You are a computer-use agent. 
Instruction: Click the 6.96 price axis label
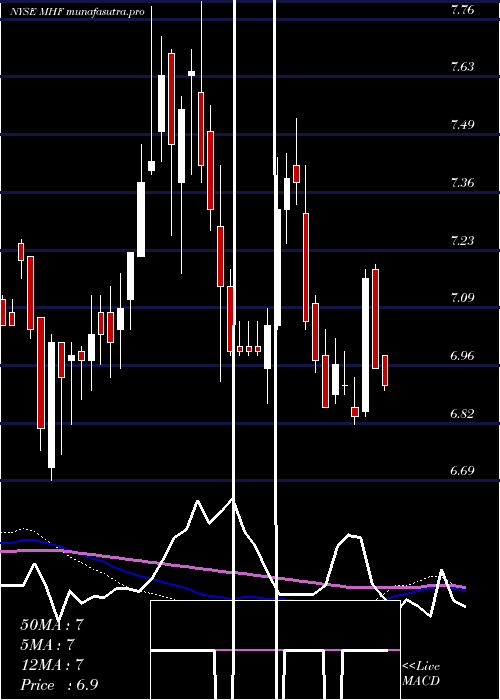[x=463, y=356]
